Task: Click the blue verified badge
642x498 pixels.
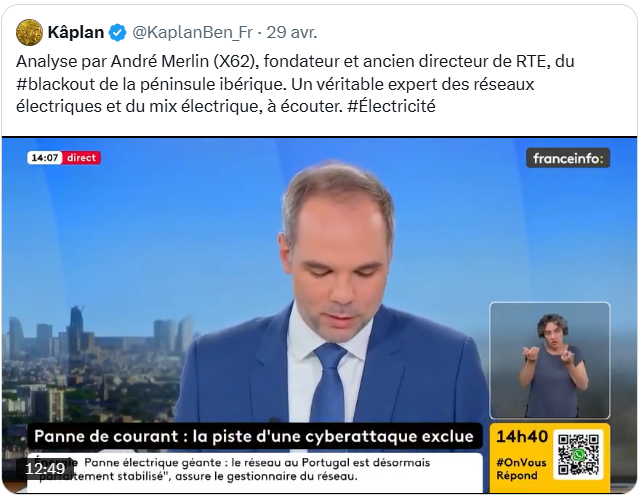Action: point(118,33)
